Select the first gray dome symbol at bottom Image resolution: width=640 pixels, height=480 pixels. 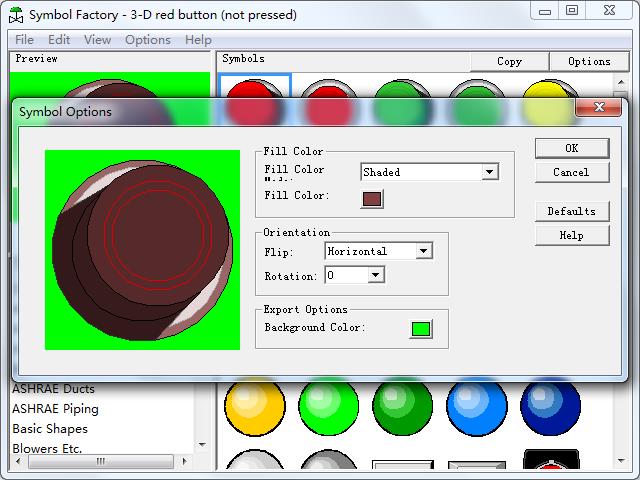point(255,459)
